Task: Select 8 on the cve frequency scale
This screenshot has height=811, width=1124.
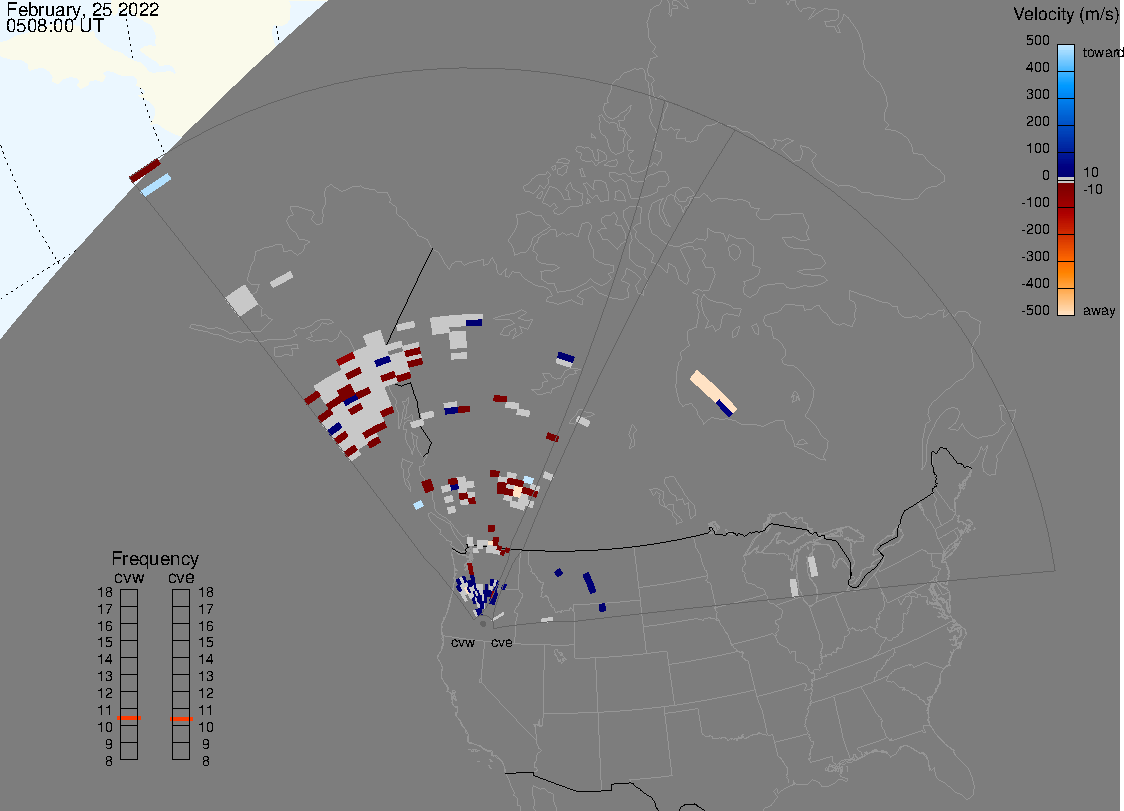Action: tap(206, 761)
